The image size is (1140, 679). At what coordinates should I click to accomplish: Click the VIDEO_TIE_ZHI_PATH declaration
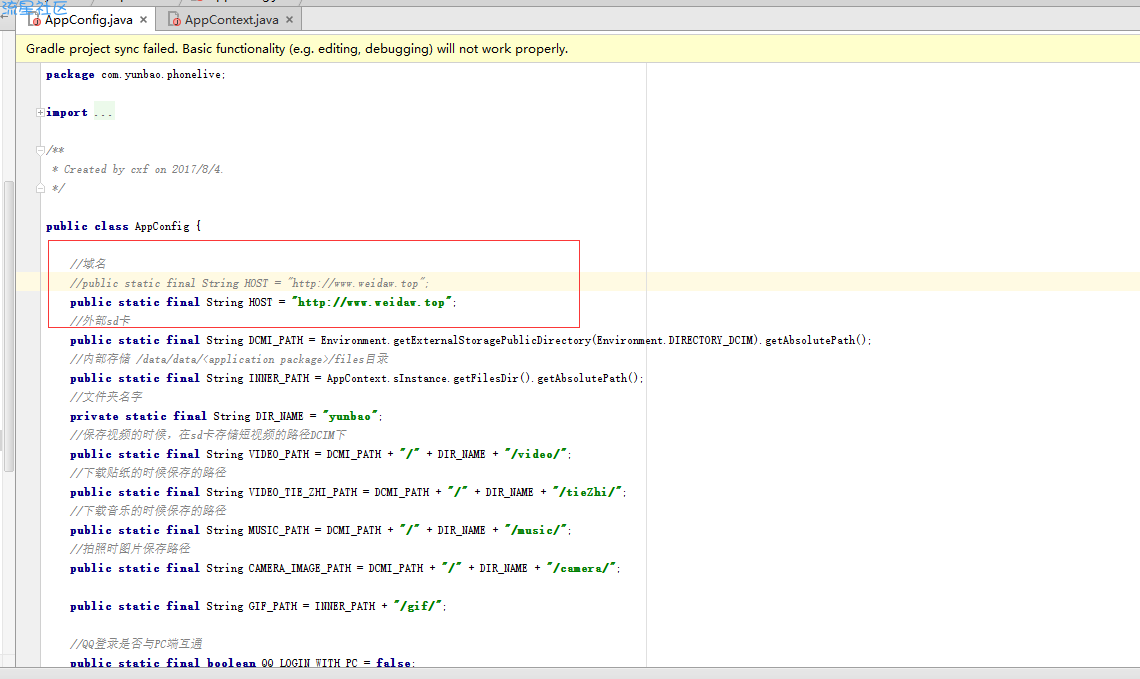348,492
